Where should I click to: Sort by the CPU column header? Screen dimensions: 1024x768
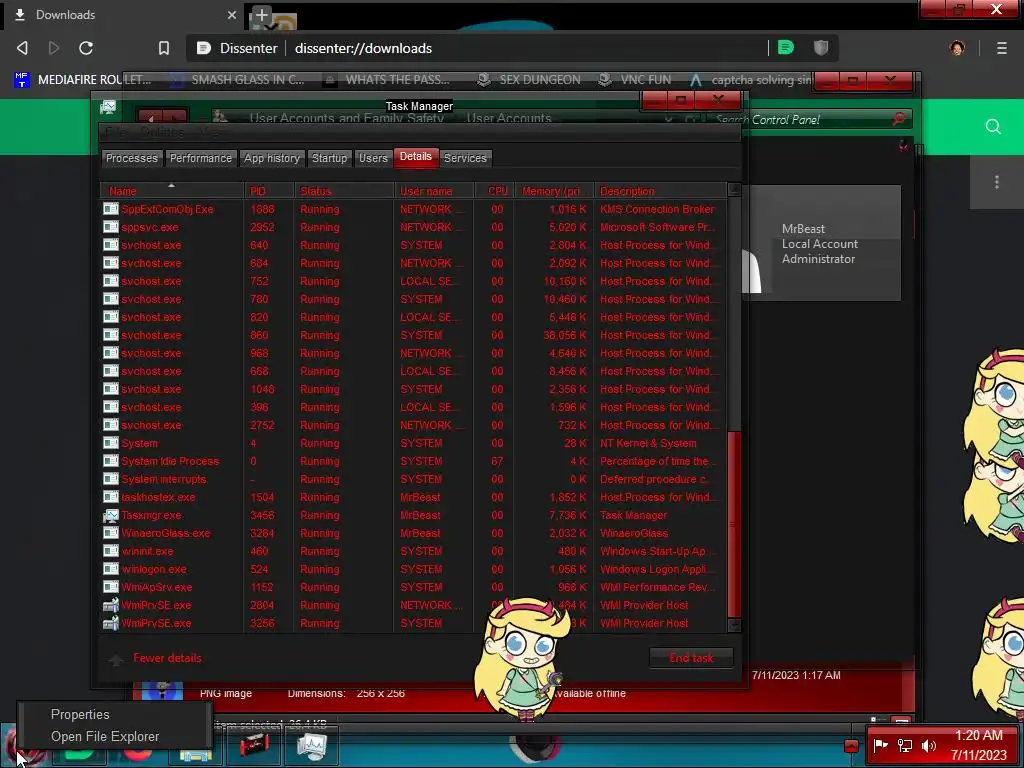pos(494,191)
